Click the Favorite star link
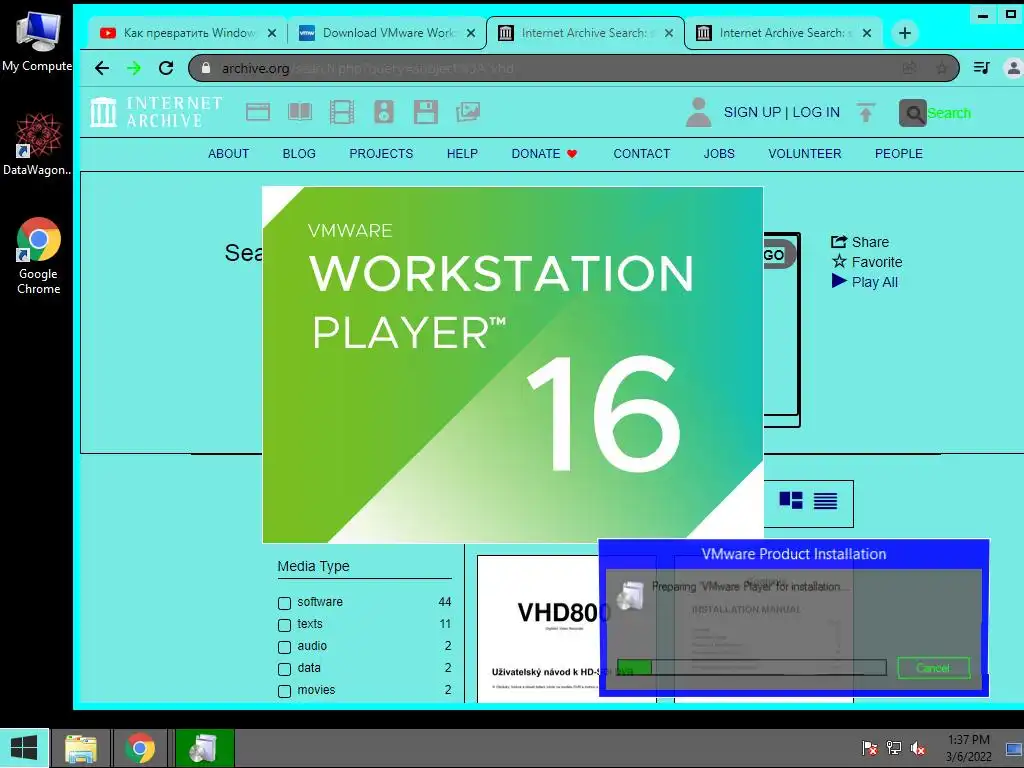 (867, 262)
